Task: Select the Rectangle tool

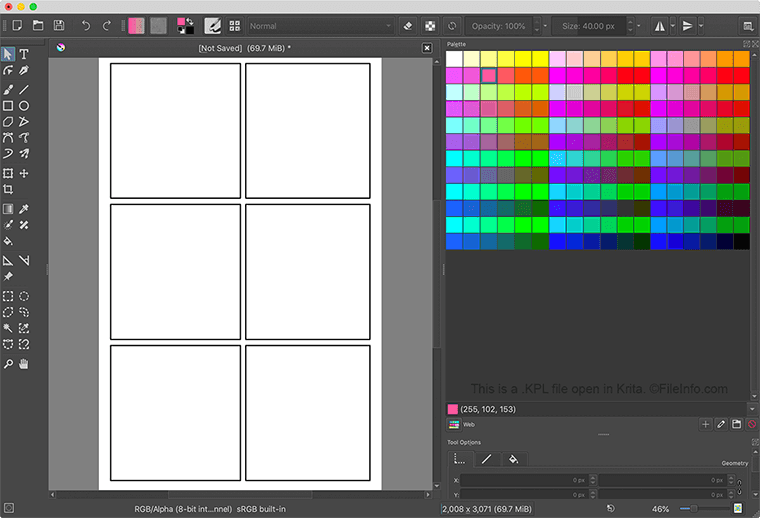Action: click(8, 106)
